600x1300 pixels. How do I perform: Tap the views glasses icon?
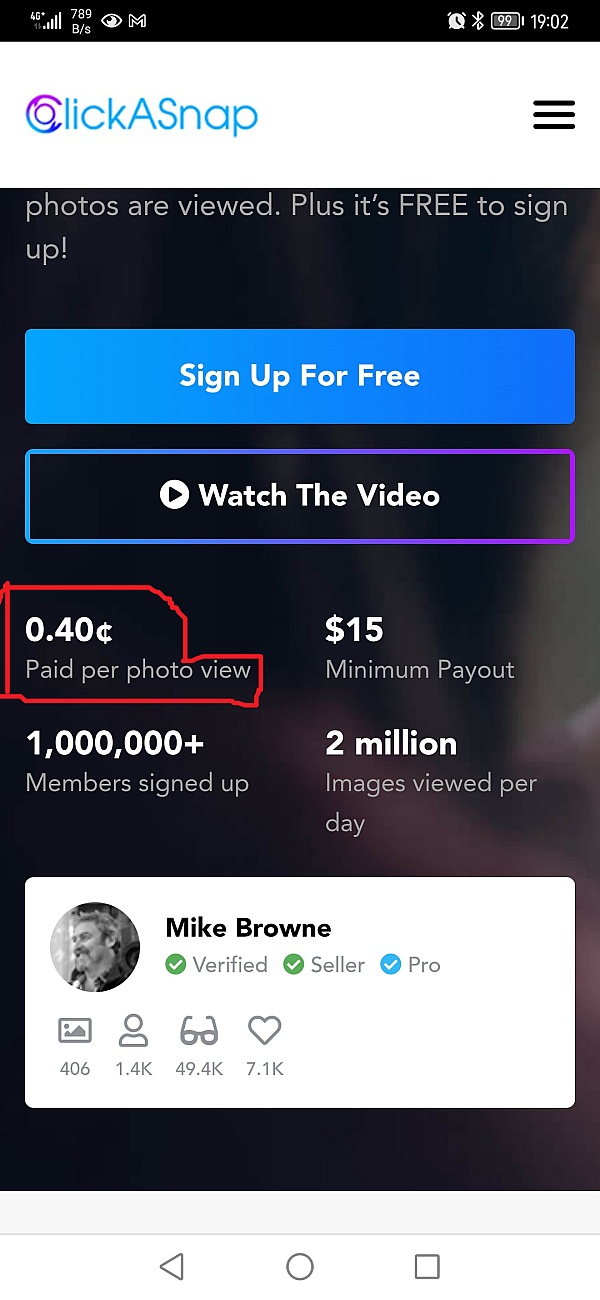point(198,1030)
